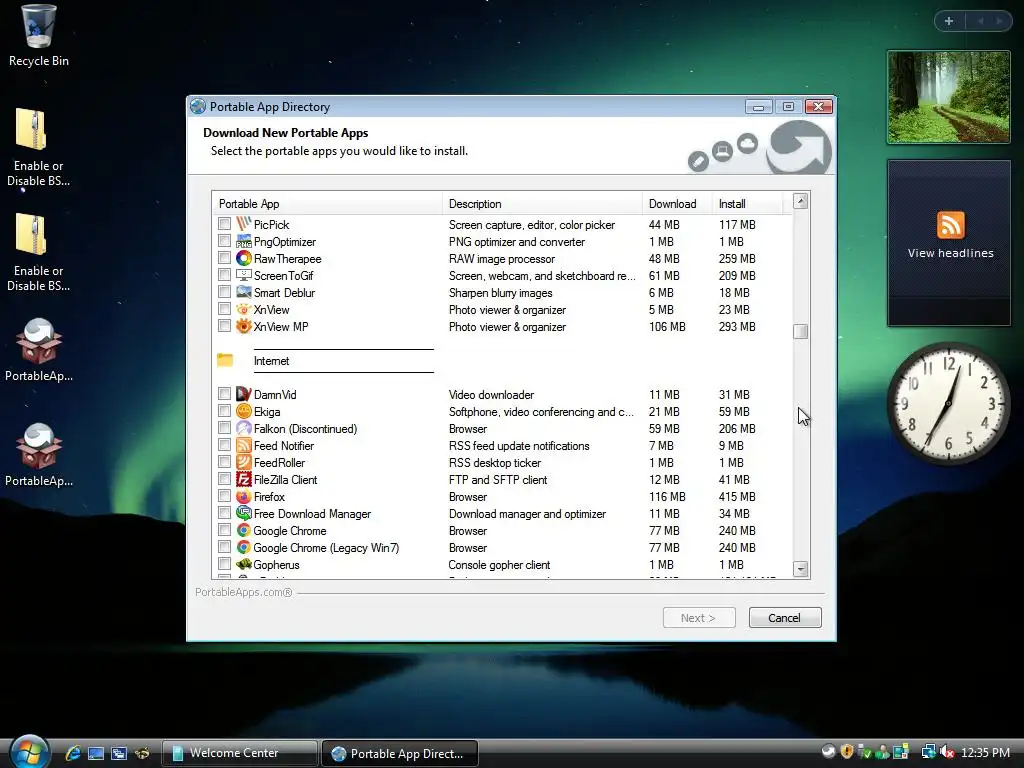
Task: Click the PicPick app icon
Action: coord(244,224)
